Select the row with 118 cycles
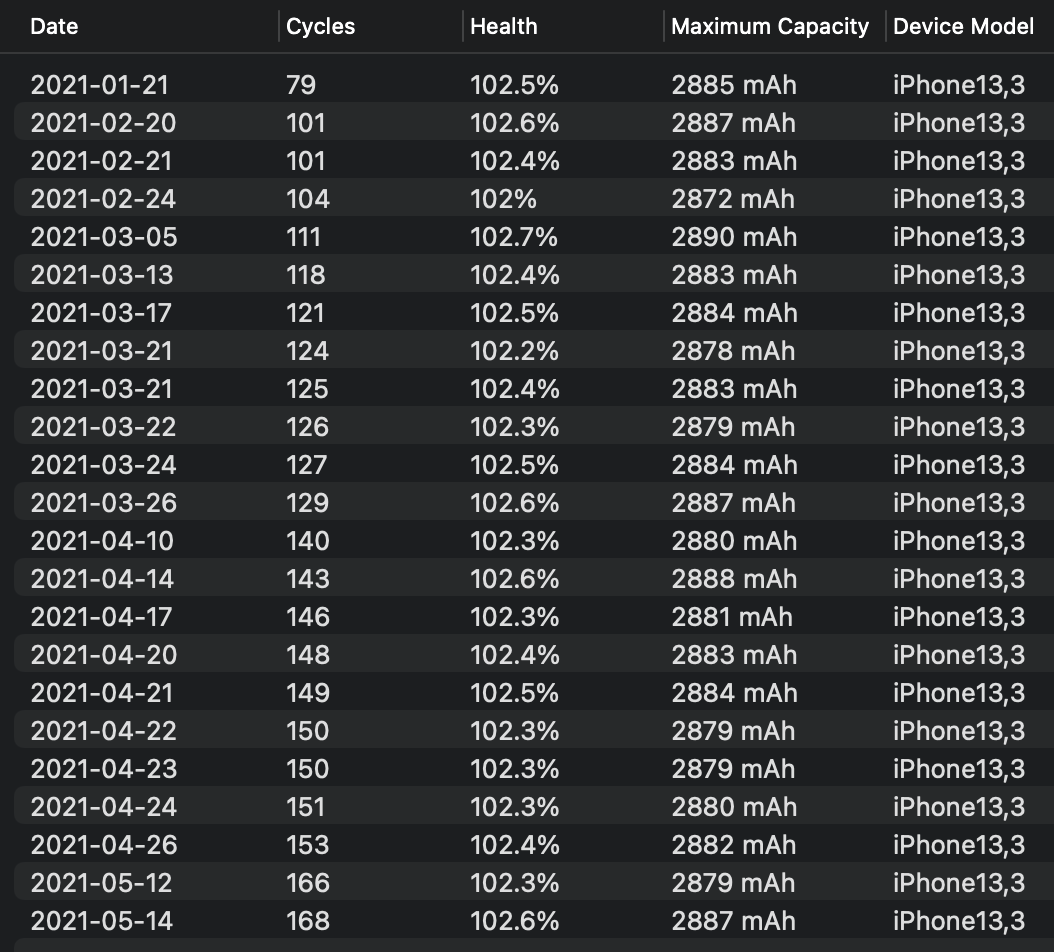This screenshot has height=952, width=1054. coord(534,274)
